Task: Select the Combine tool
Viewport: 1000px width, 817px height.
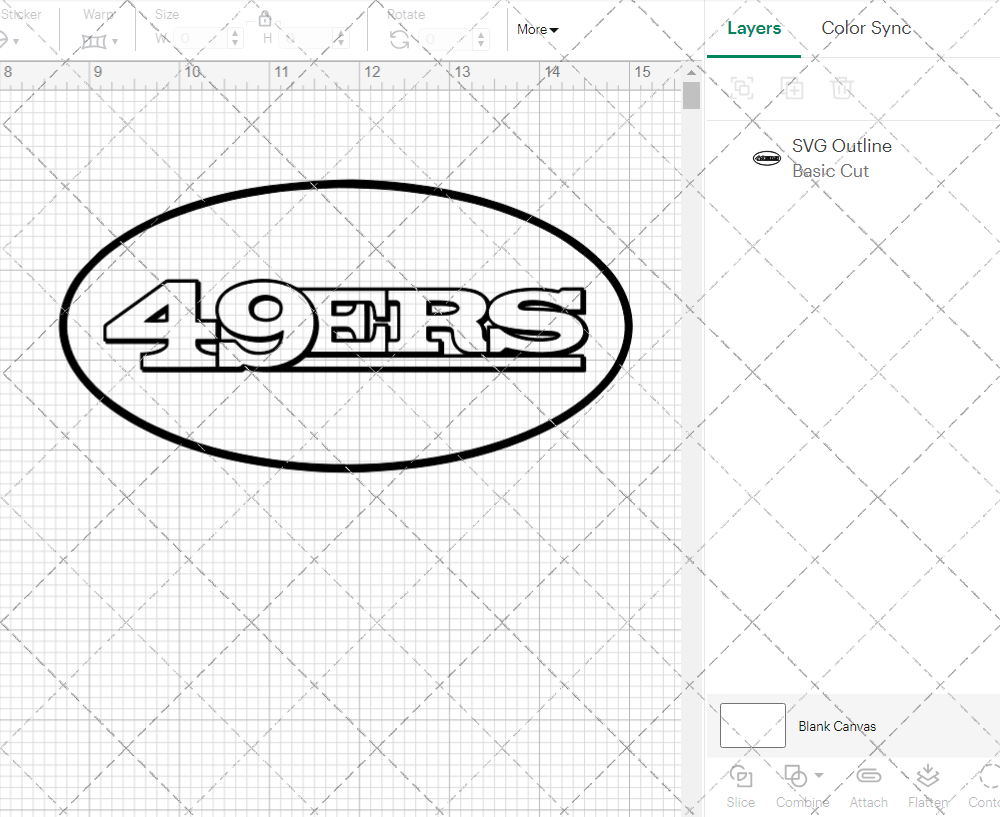Action: click(x=796, y=787)
